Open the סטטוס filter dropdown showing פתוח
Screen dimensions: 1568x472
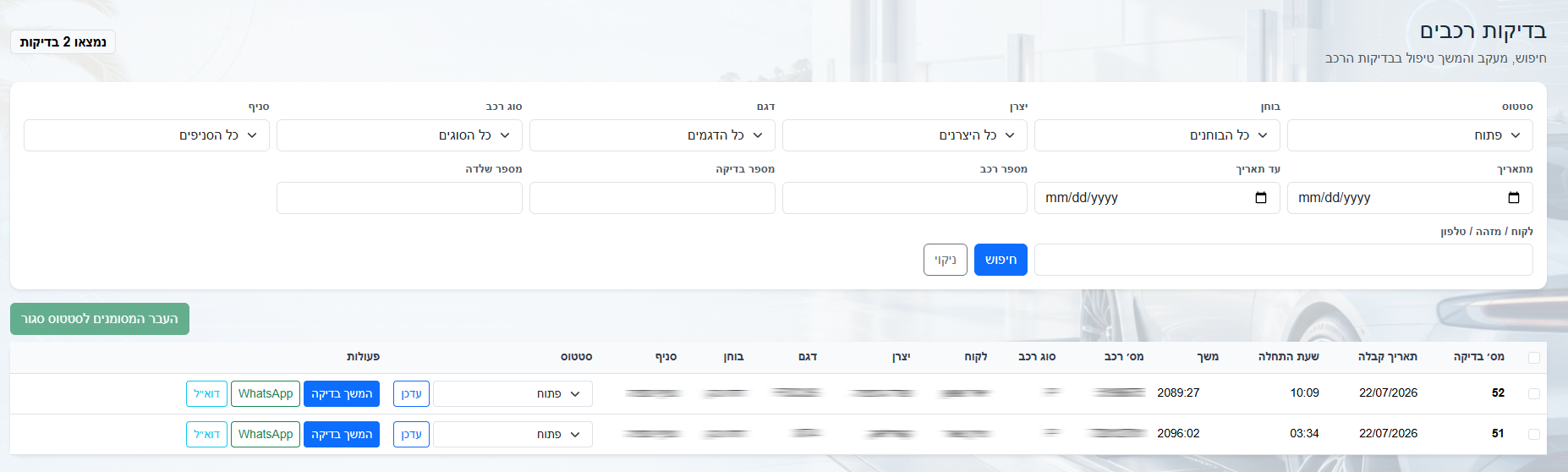(1410, 135)
